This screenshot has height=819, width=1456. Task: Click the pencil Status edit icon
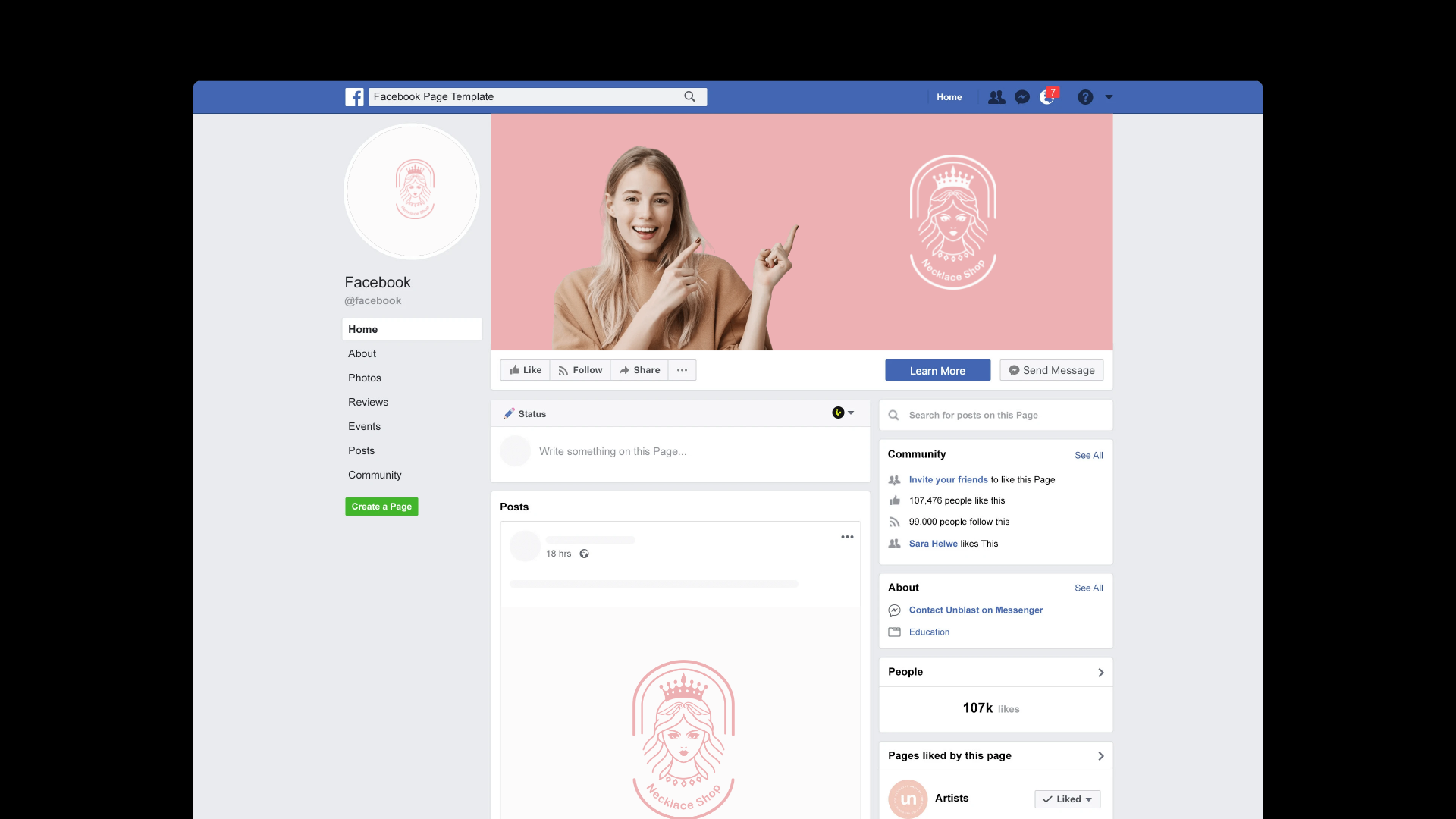(x=507, y=413)
